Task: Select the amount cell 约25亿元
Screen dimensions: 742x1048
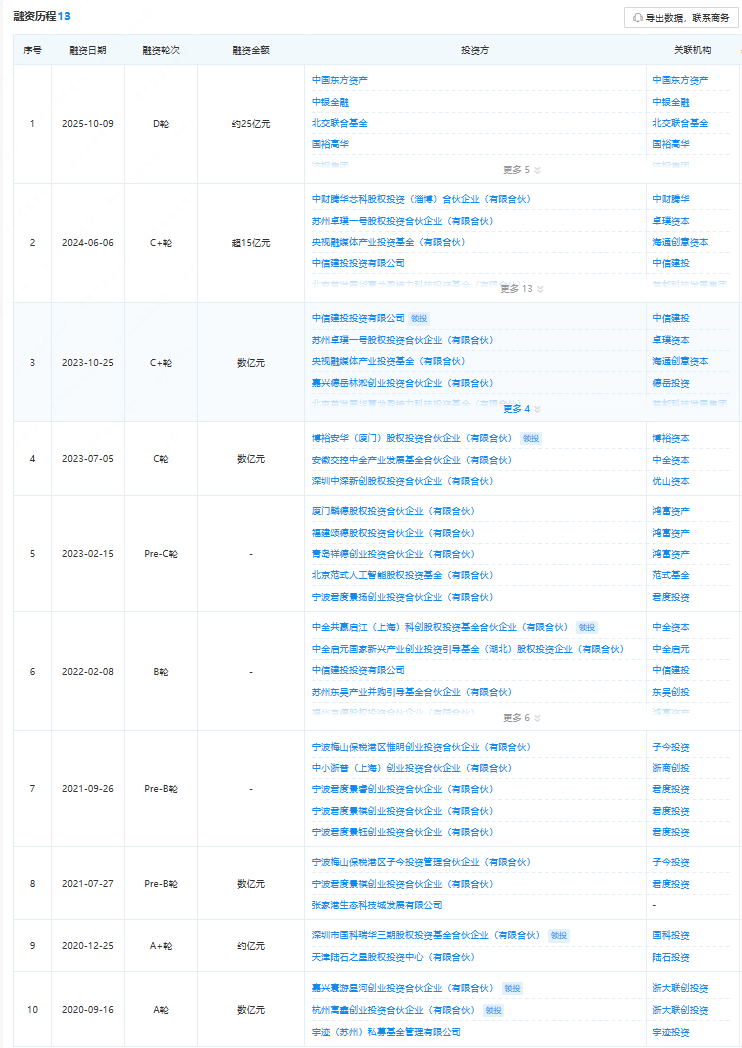Action: [251, 124]
